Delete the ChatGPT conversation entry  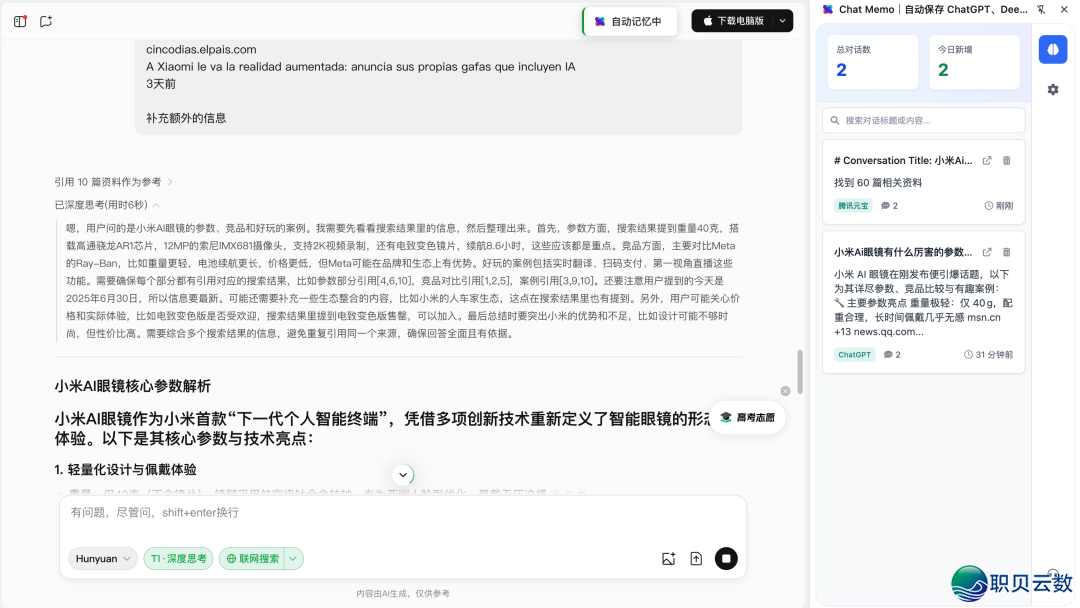tap(1006, 252)
